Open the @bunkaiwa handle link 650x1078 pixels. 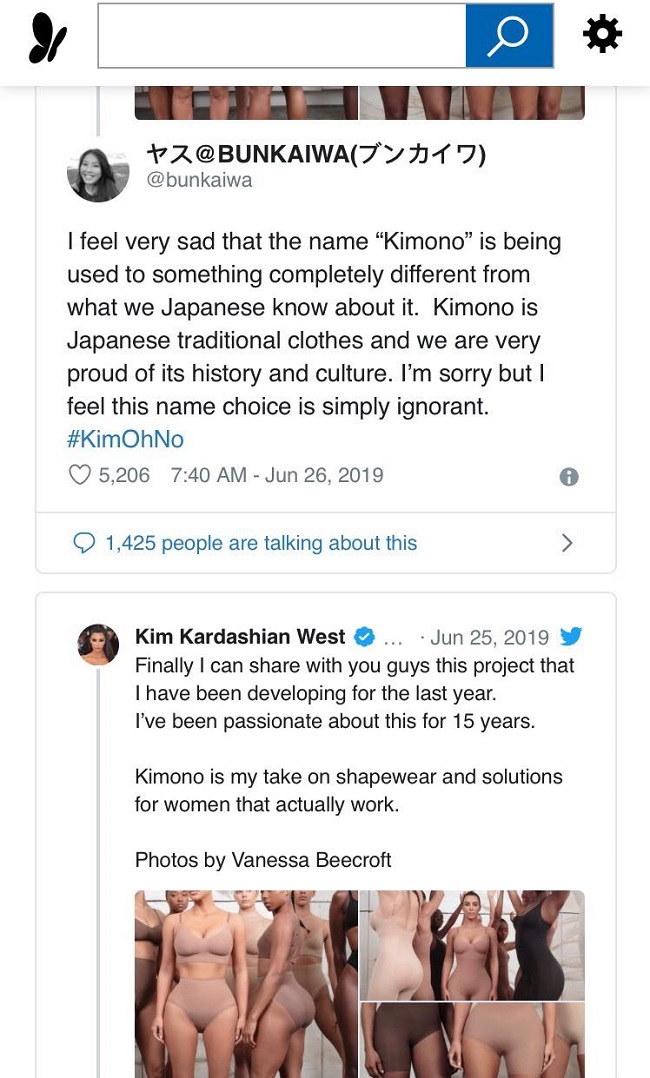pos(199,180)
